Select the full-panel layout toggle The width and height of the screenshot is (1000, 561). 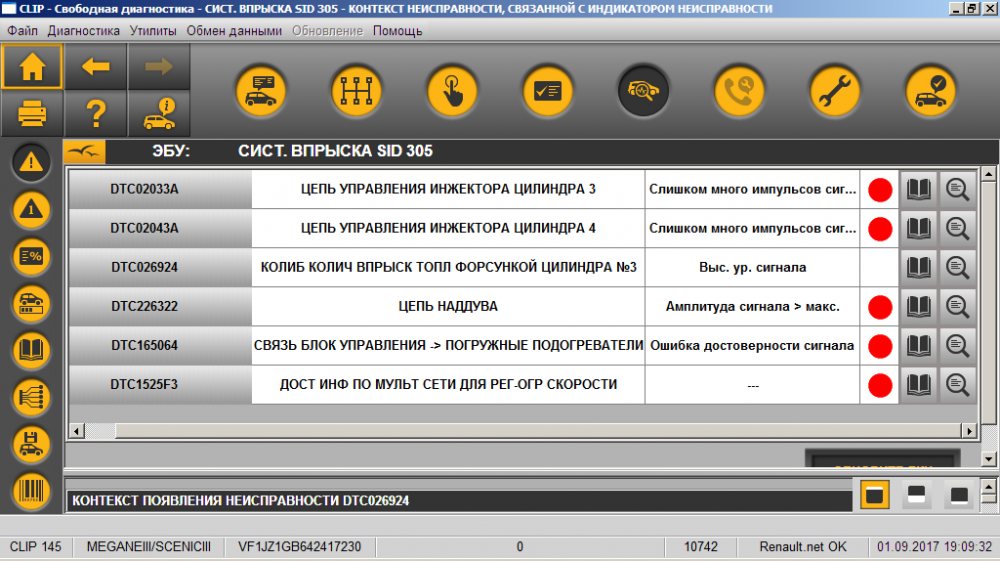[x=874, y=495]
